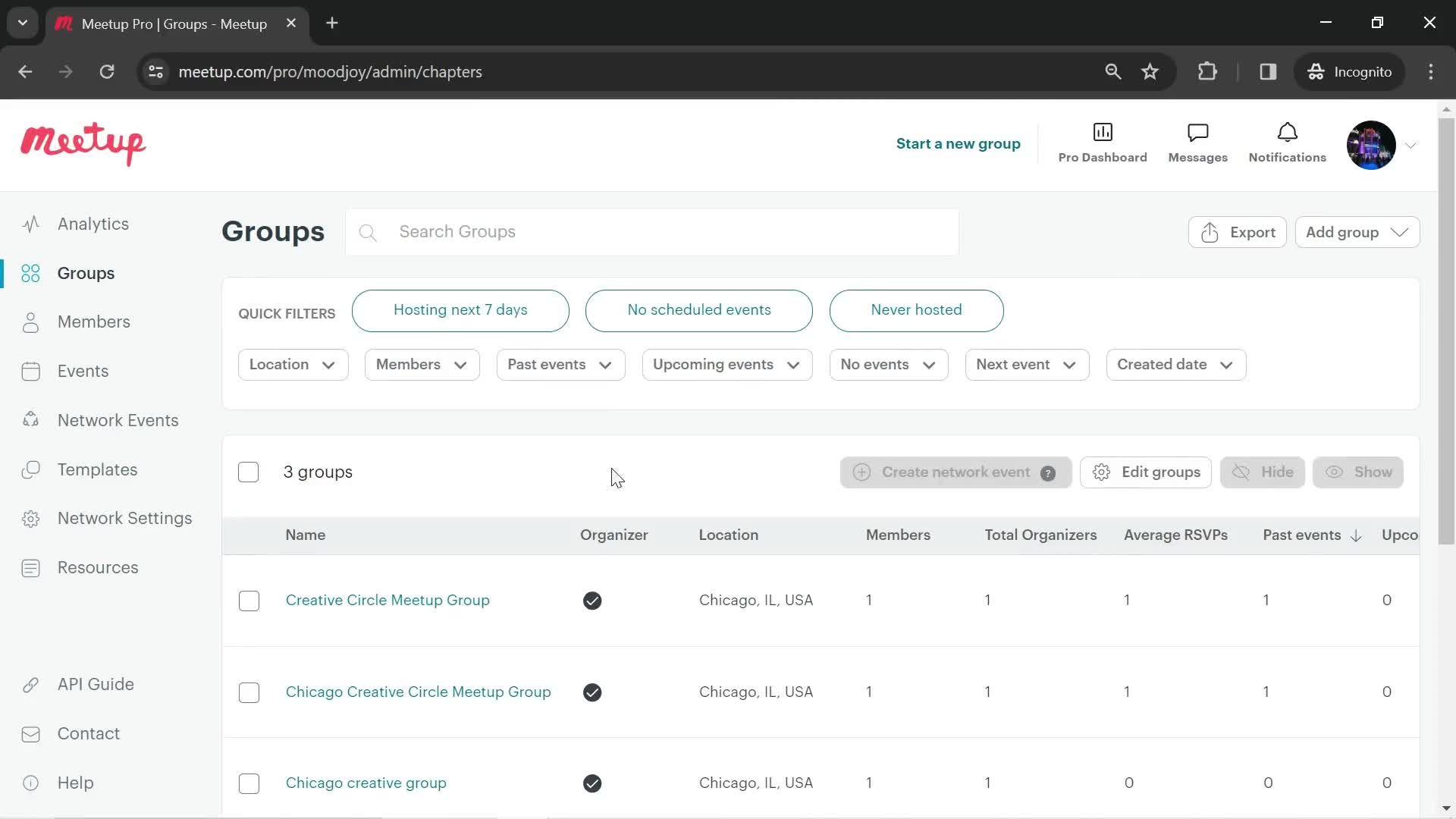Click the Events sidebar icon
The height and width of the screenshot is (819, 1456).
pyautogui.click(x=30, y=371)
